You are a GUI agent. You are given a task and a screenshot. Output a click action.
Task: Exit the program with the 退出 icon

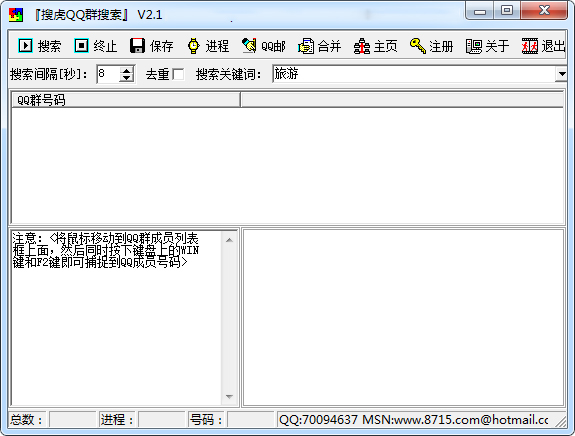pyautogui.click(x=530, y=46)
